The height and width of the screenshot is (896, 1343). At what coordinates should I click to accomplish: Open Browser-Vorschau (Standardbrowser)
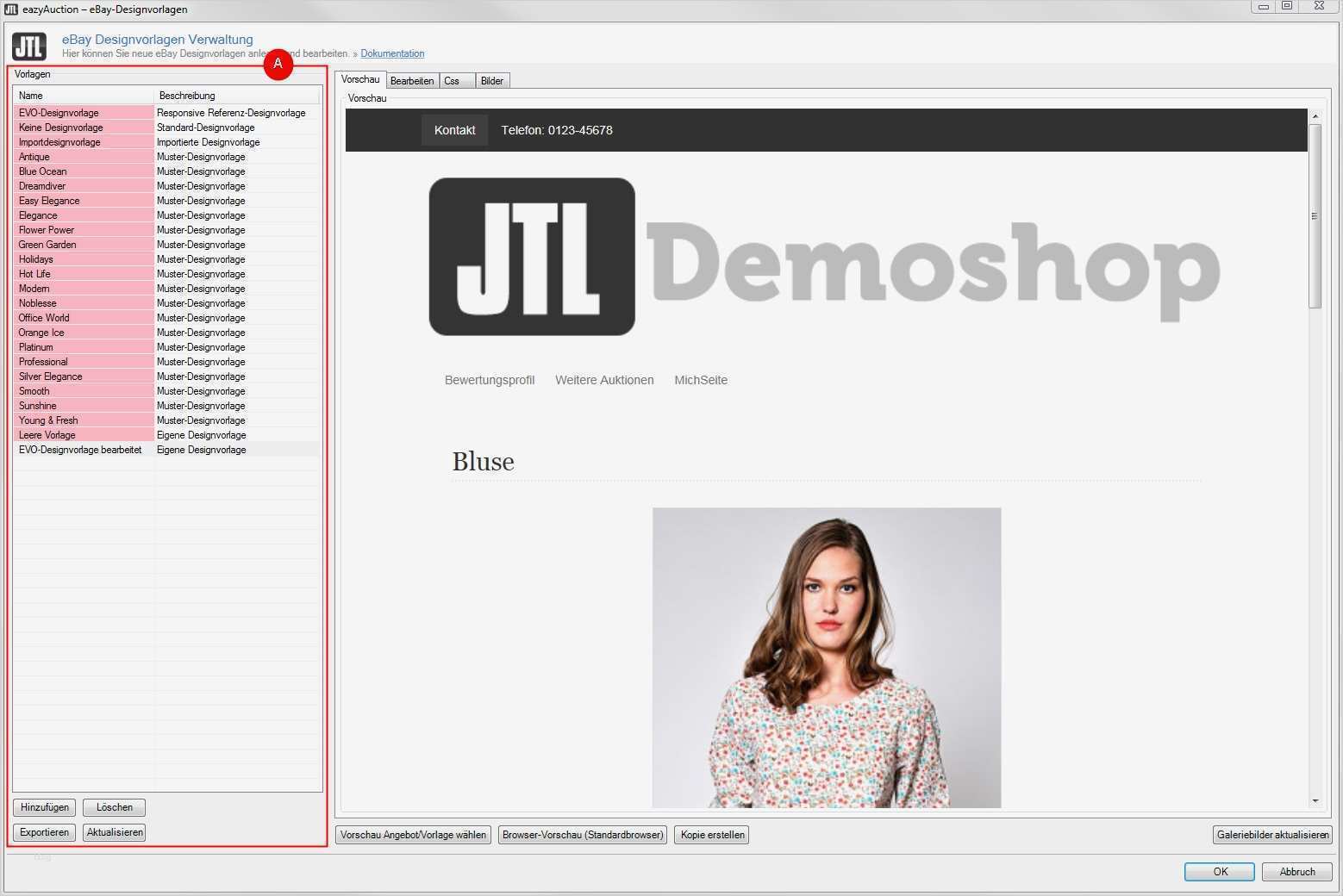(582, 834)
